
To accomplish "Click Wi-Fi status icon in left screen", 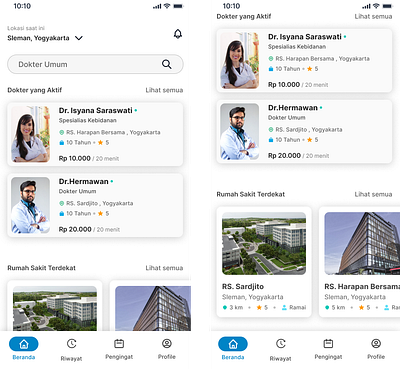I will click(167, 6).
